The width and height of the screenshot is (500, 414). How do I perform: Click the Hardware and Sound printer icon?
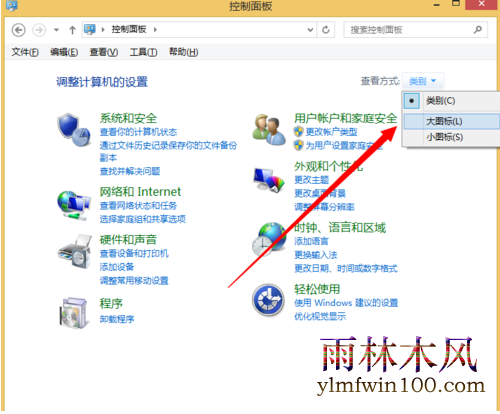click(75, 252)
